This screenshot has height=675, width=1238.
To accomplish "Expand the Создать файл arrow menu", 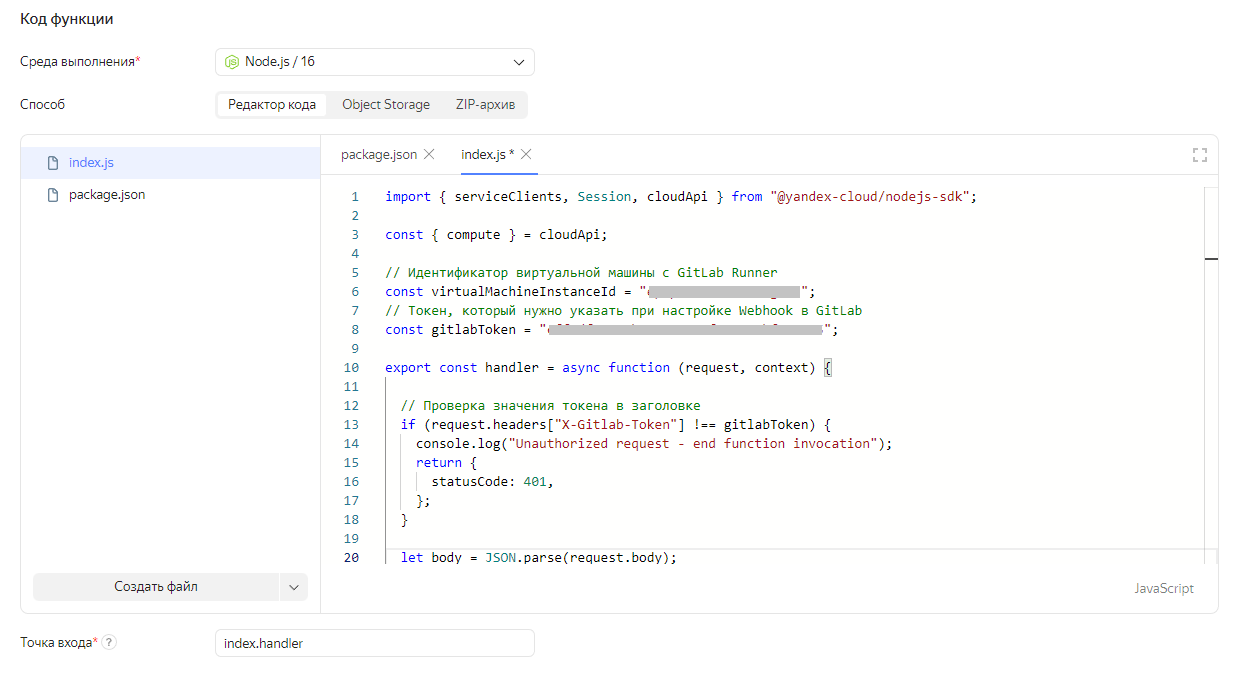I will click(294, 587).
